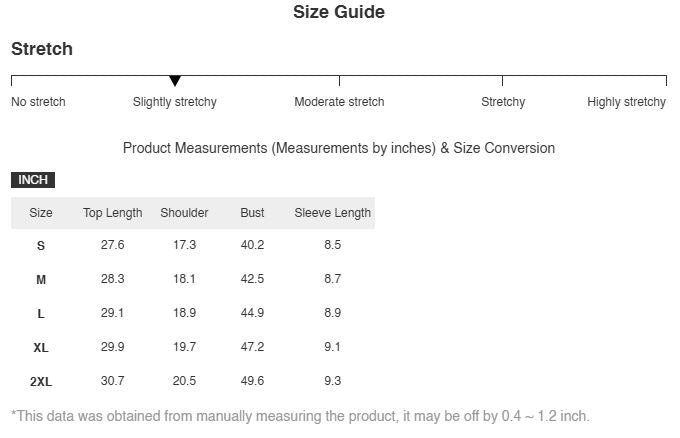Click the Size Guide title
Screen dimensions: 680x438
click(339, 13)
